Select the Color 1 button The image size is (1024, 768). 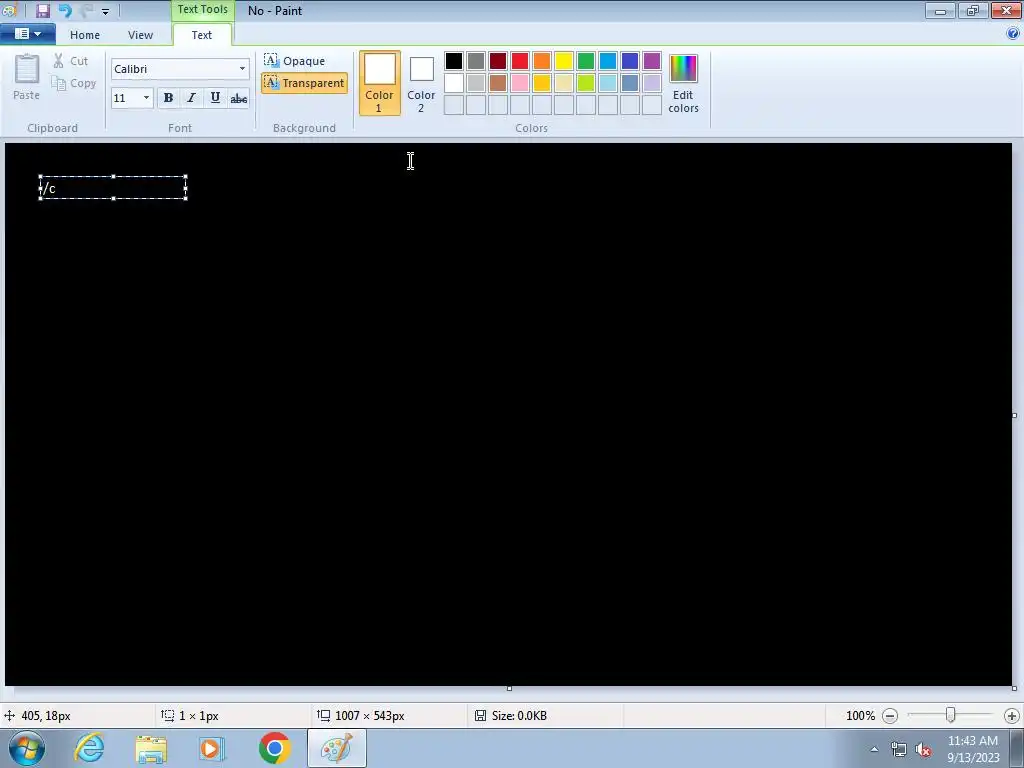click(x=379, y=83)
